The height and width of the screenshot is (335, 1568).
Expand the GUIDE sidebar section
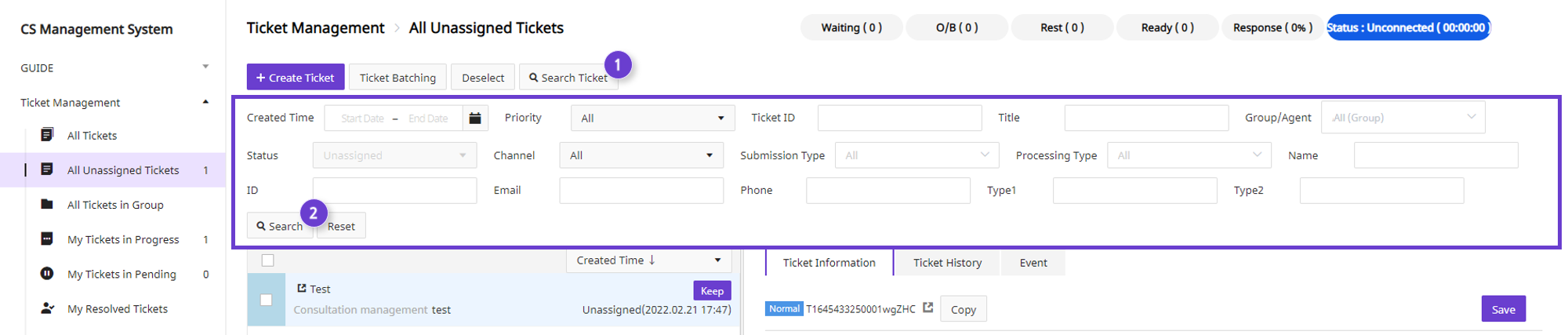(x=205, y=67)
